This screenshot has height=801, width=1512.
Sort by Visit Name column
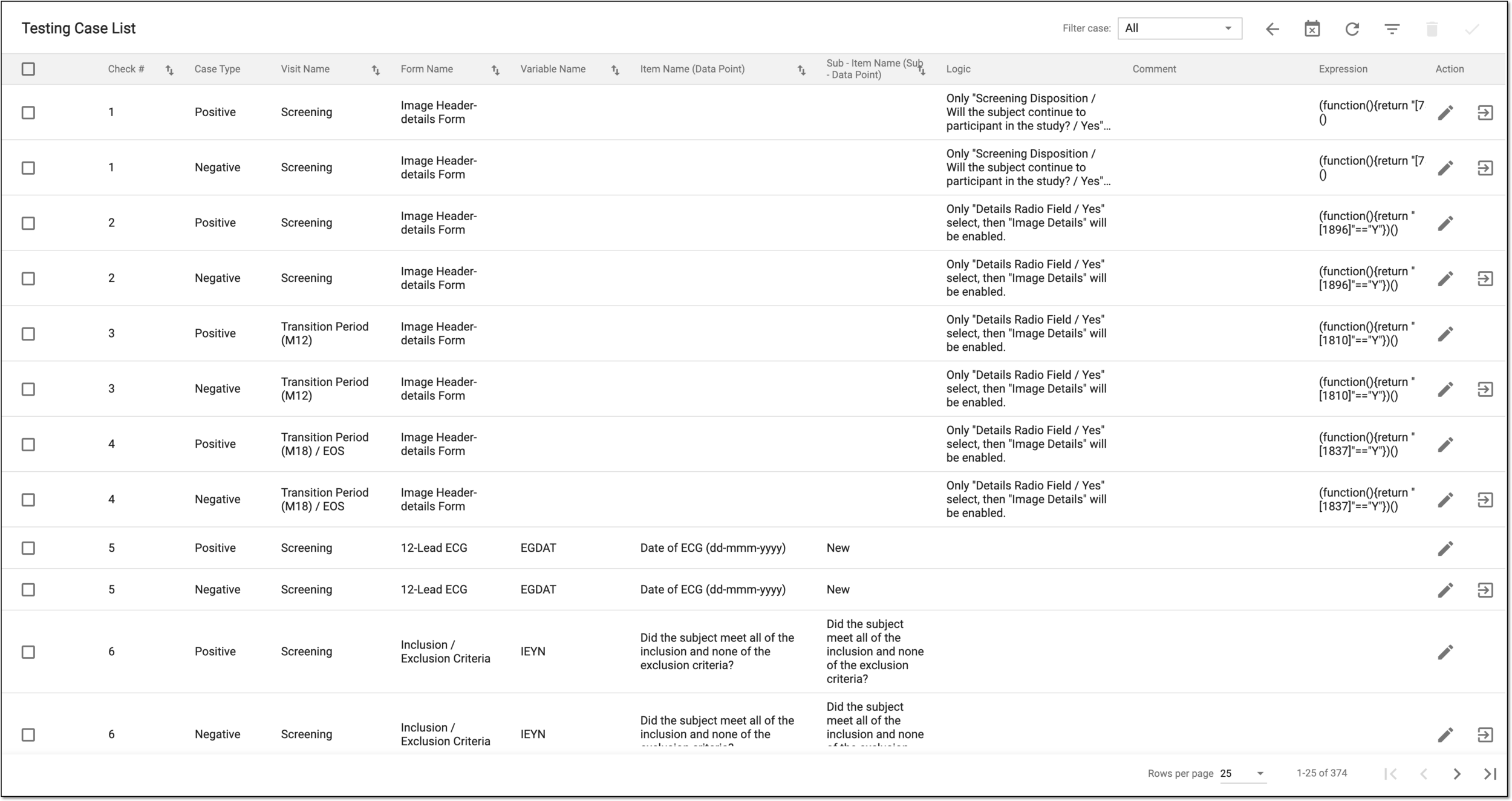[x=376, y=70]
